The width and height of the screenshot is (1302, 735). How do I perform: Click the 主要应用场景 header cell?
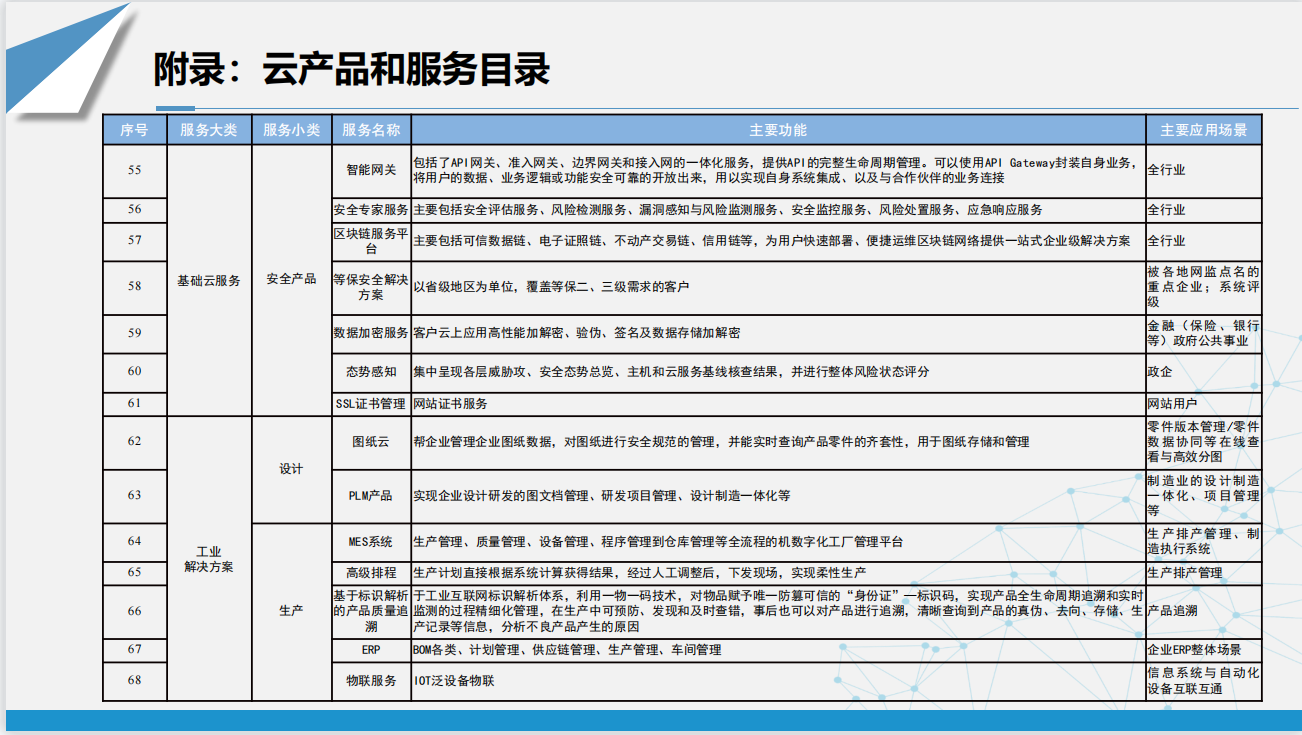(x=1203, y=130)
